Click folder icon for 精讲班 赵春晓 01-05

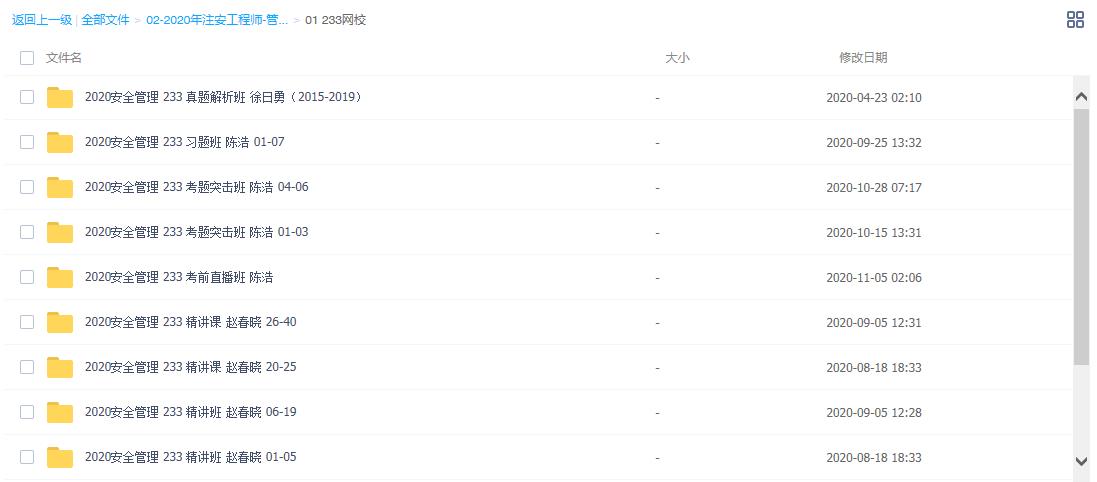(60, 458)
